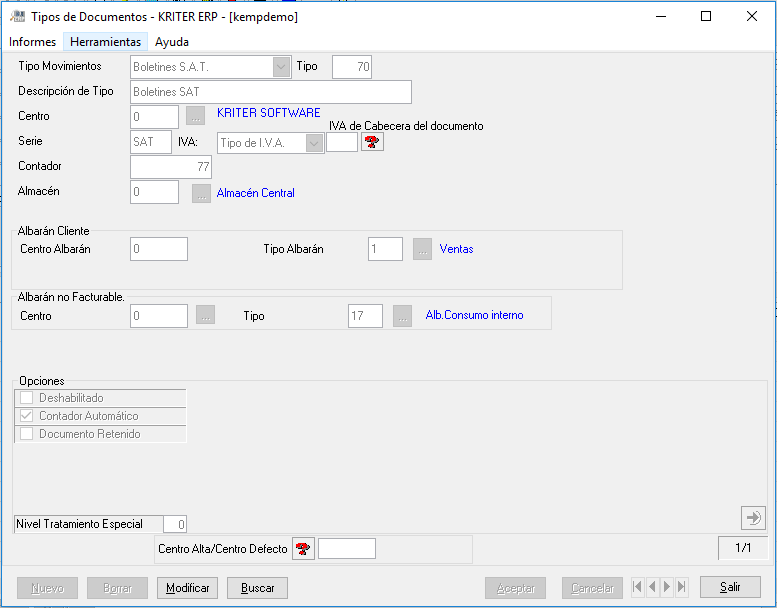Click the Tipo Albarán field showing 1

pos(386,249)
